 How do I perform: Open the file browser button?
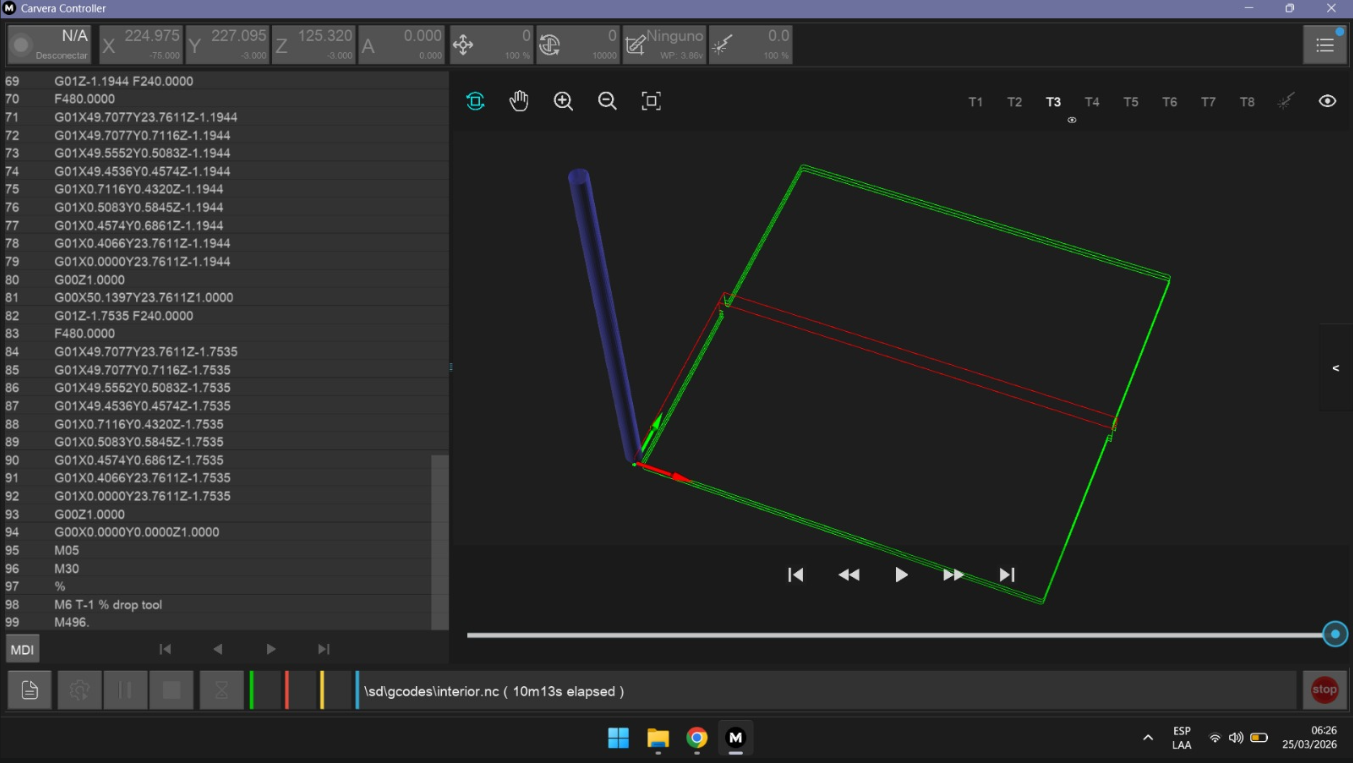[30, 690]
